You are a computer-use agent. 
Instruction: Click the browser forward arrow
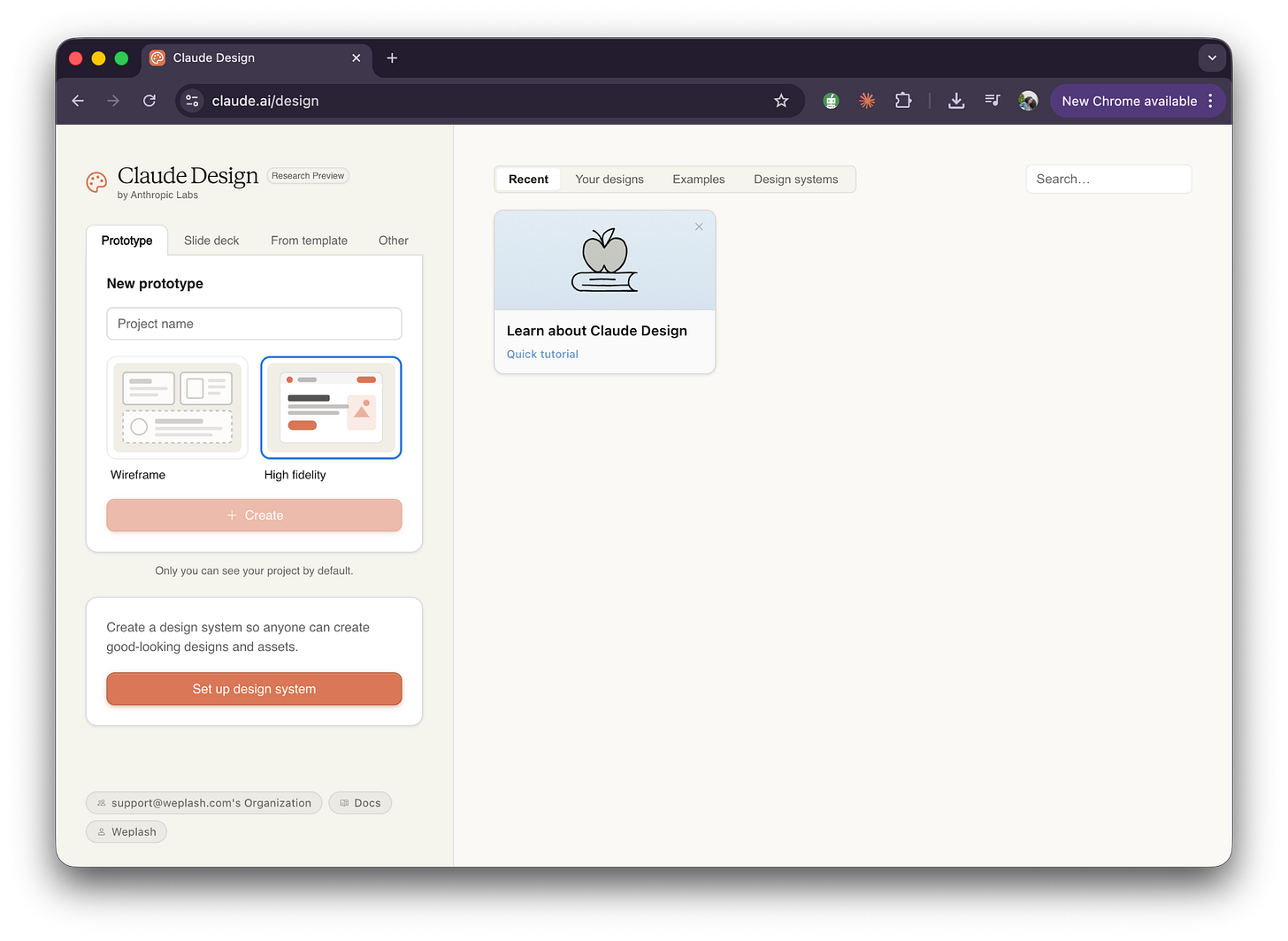[x=113, y=101]
